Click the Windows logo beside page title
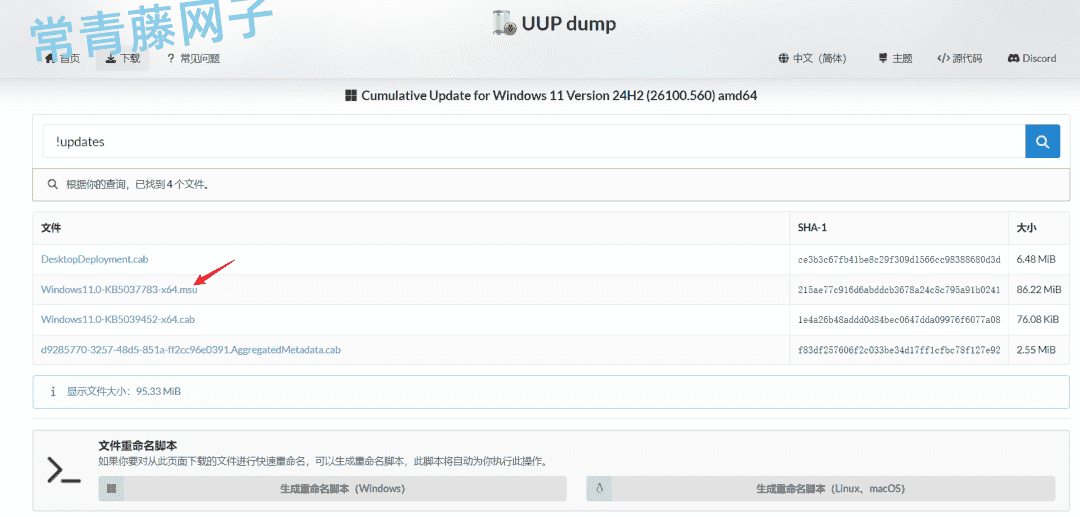Screen dimensions: 1080x517 pos(351,96)
